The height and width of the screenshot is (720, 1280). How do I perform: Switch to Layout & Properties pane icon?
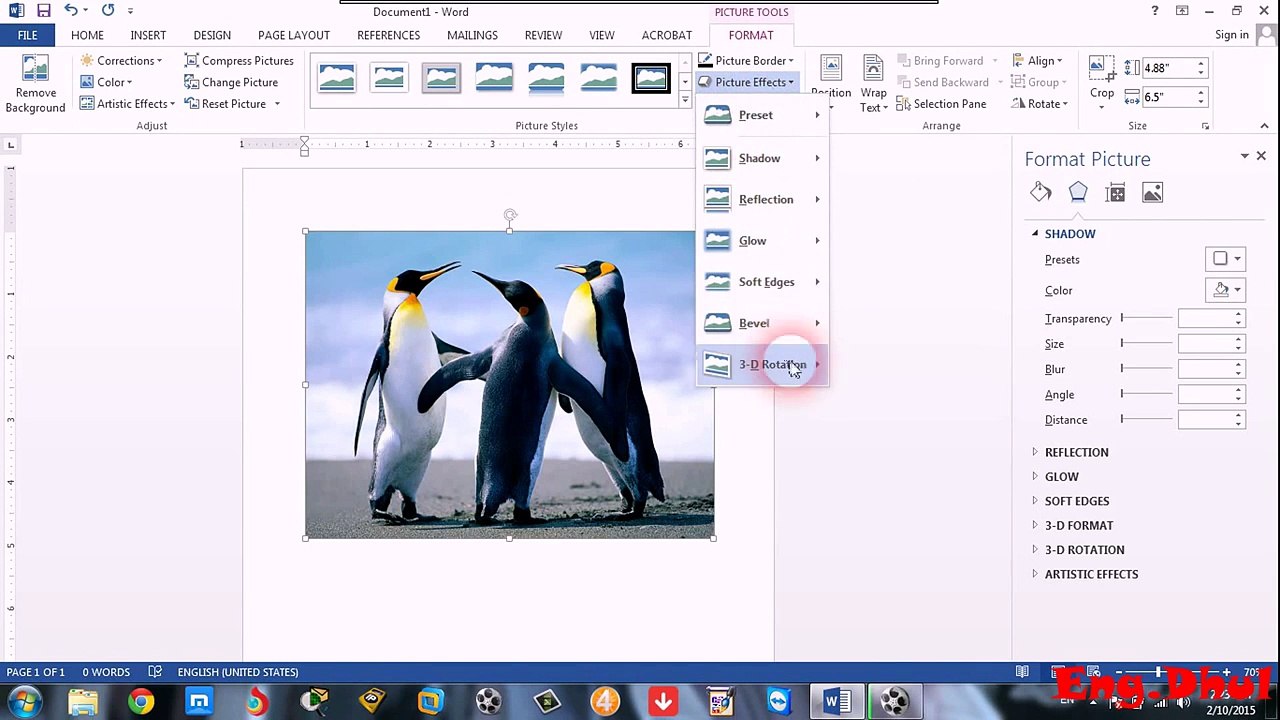pos(1115,192)
